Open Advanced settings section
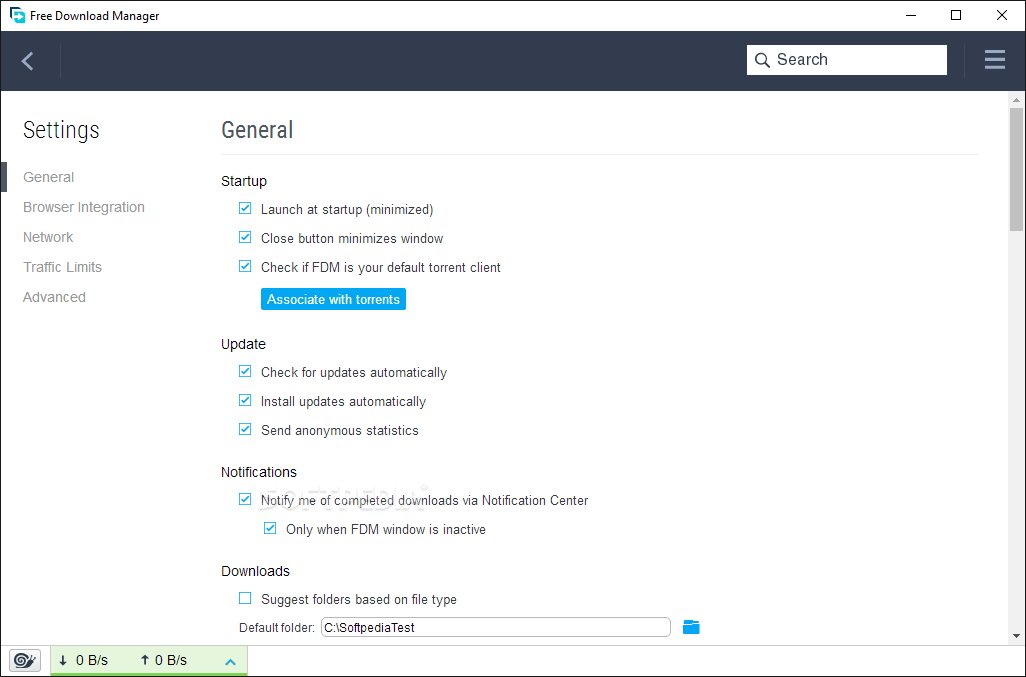This screenshot has width=1026, height=677. 54,297
